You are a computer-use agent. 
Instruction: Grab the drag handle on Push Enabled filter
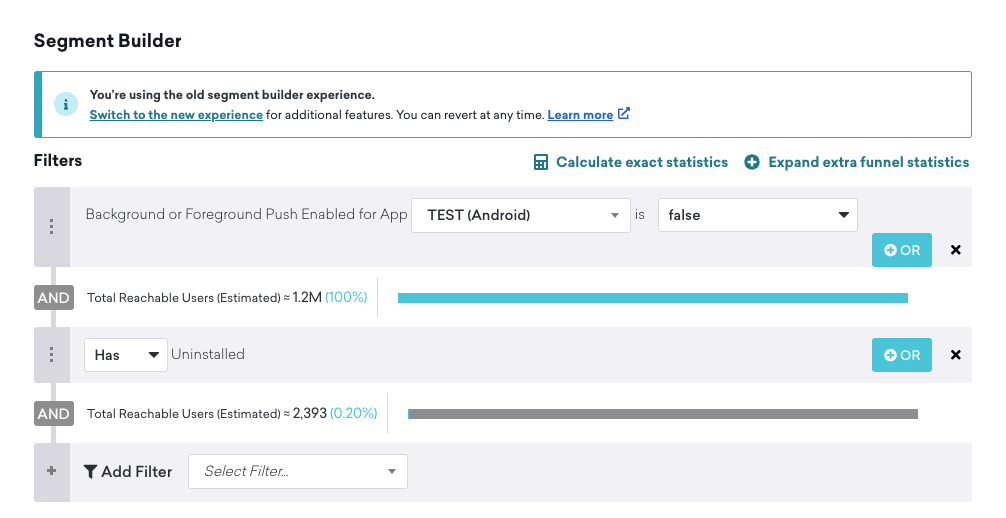[51, 227]
